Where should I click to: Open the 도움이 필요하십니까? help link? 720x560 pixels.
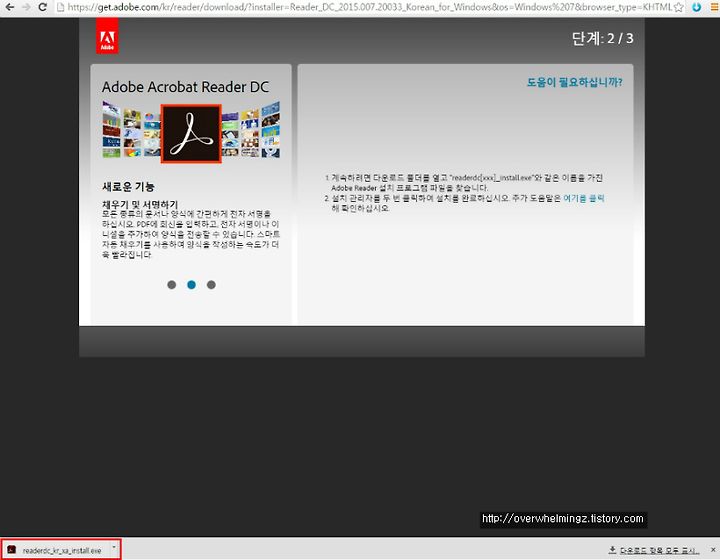tap(574, 82)
